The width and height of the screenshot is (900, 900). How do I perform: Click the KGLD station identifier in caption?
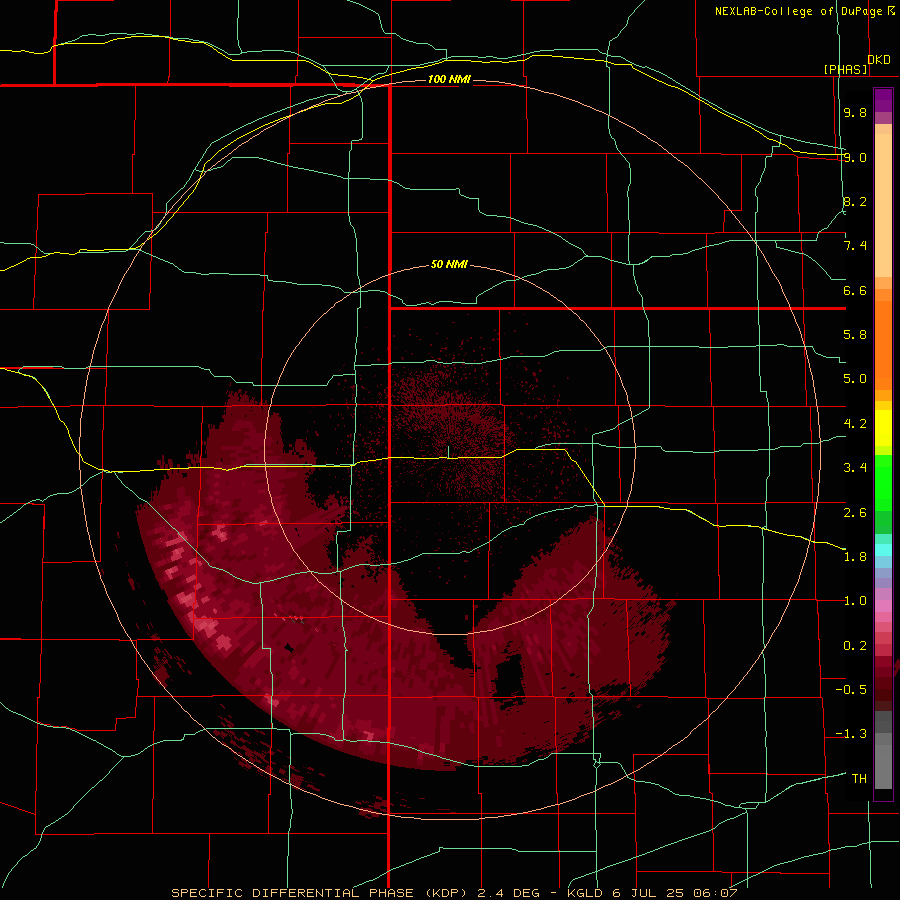(584, 893)
